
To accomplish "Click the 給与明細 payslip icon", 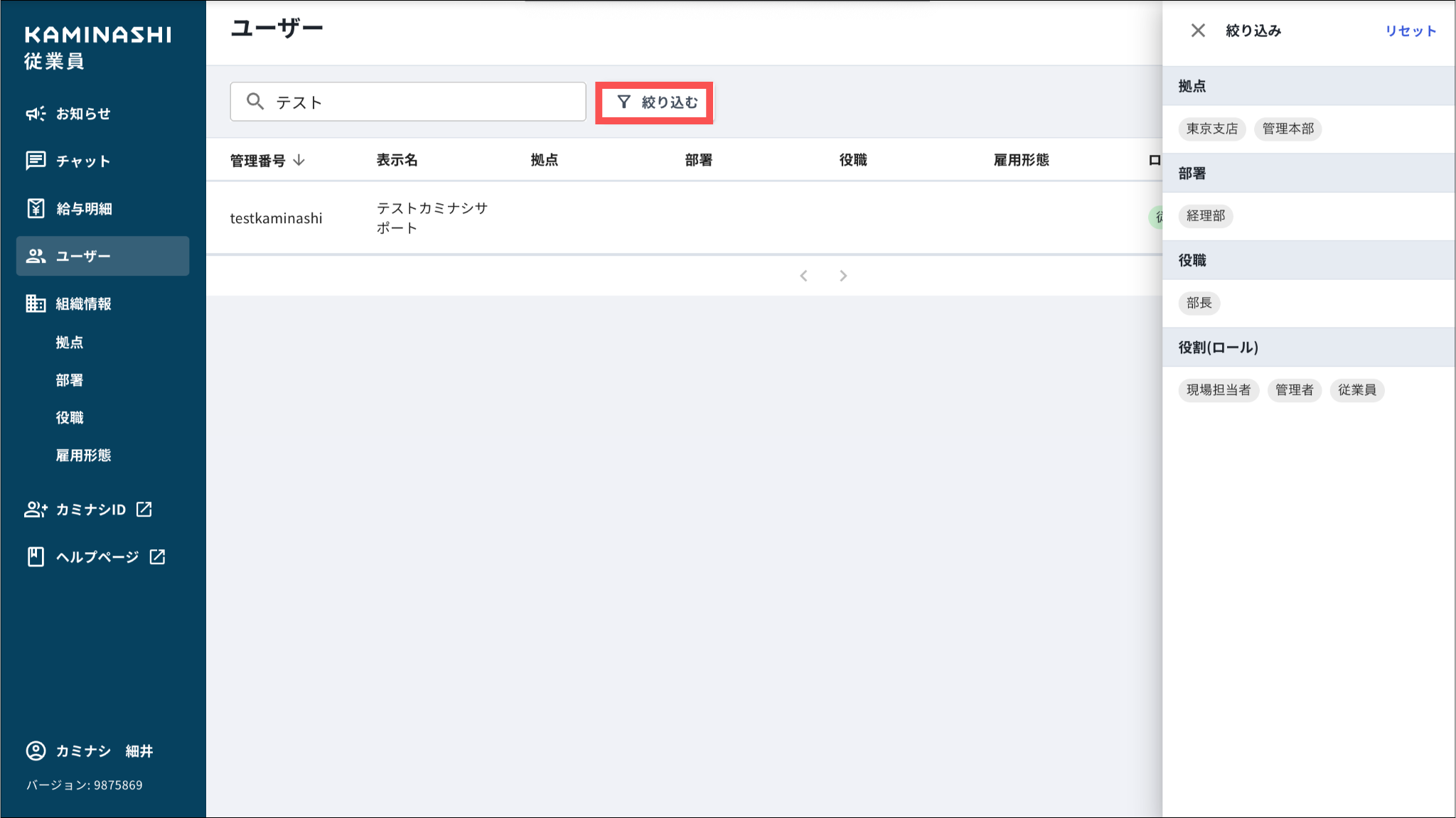I will coord(36,208).
